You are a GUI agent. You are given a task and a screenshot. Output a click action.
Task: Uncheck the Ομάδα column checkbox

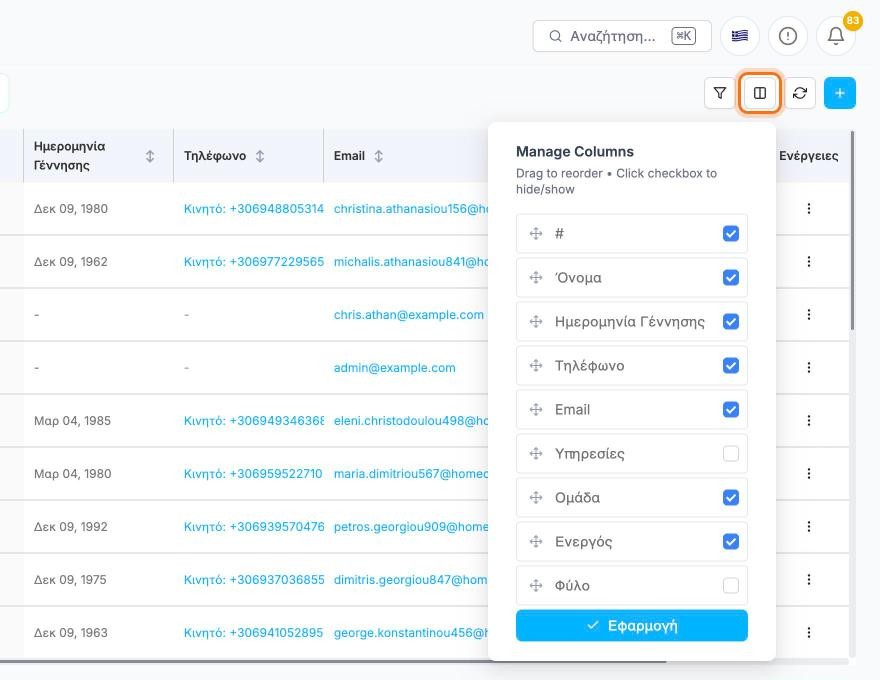(731, 498)
